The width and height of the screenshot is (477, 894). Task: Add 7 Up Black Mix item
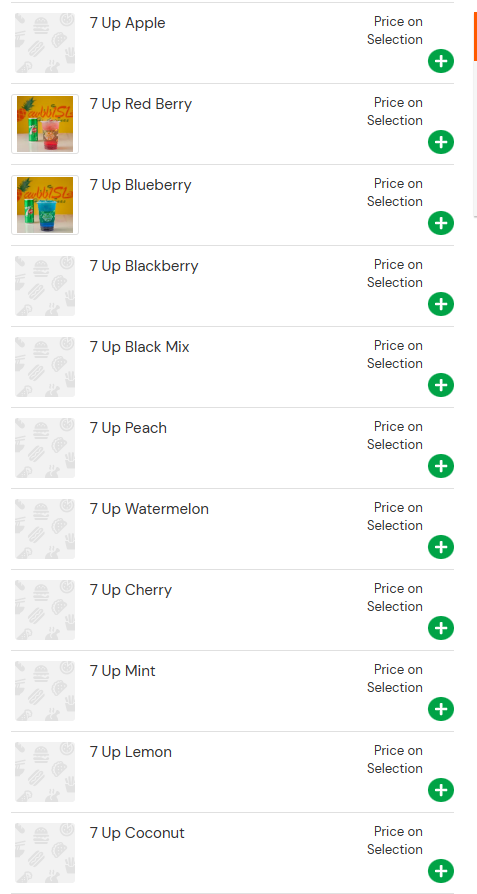coord(441,385)
